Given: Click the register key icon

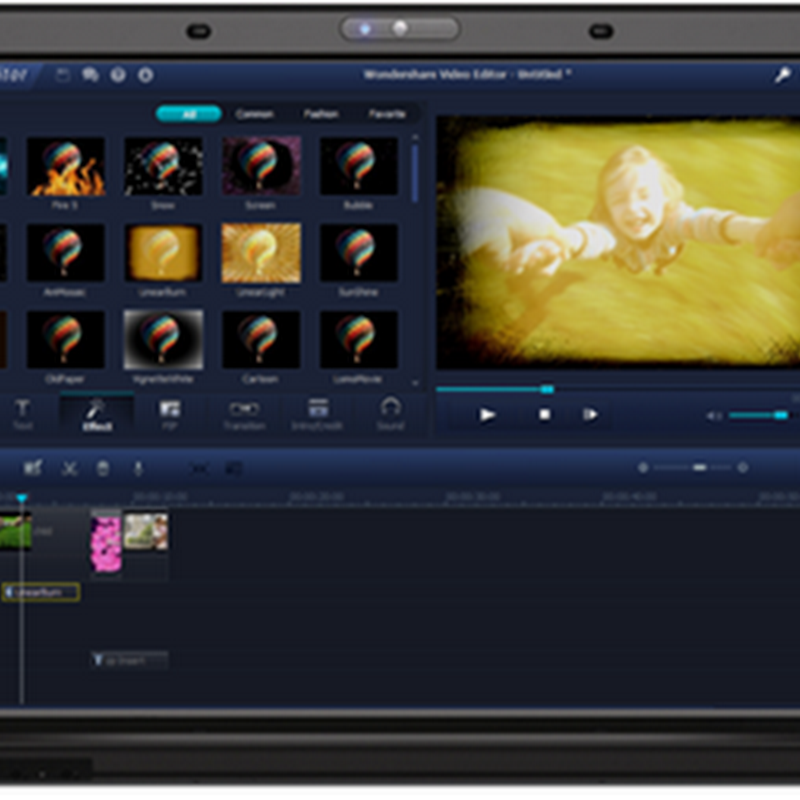Looking at the screenshot, I should pos(782,76).
